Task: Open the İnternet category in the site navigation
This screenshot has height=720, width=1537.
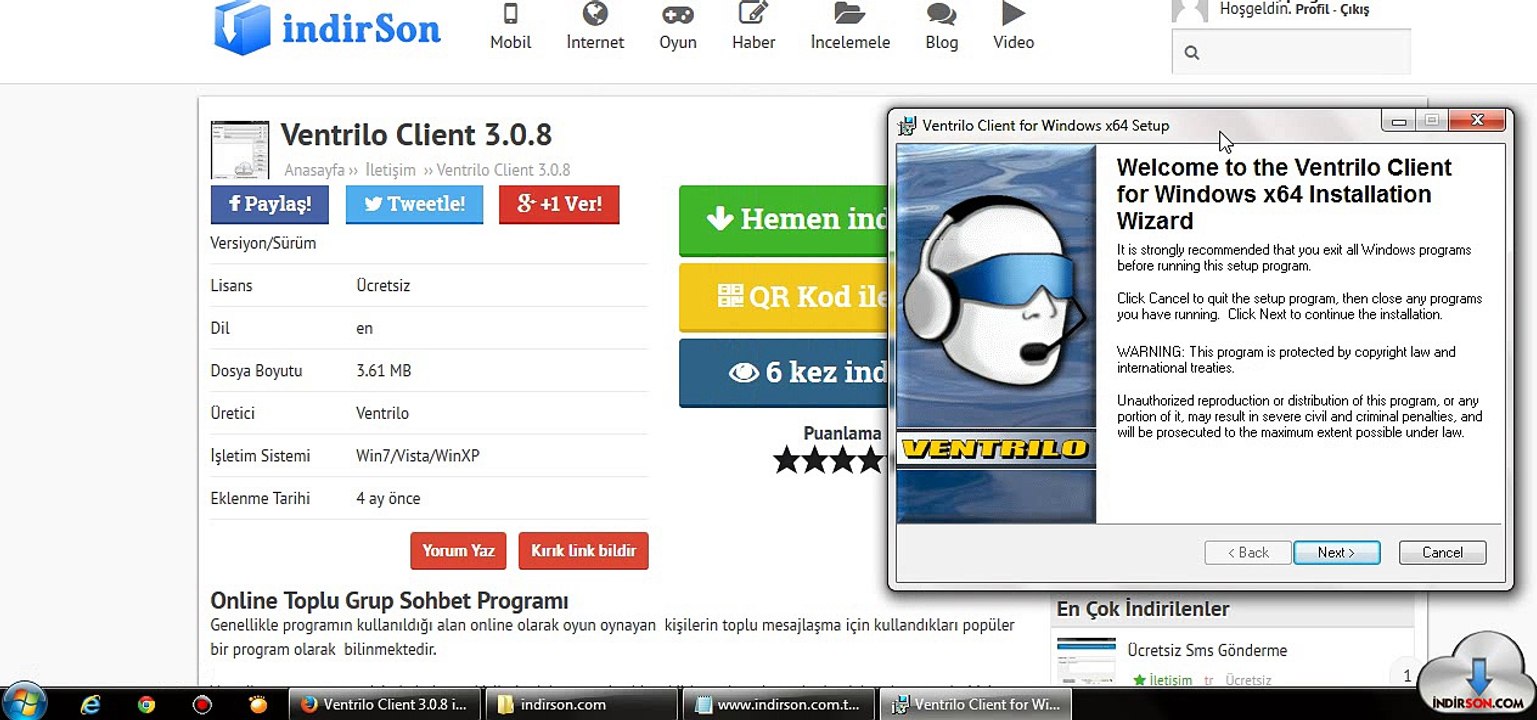Action: click(595, 27)
